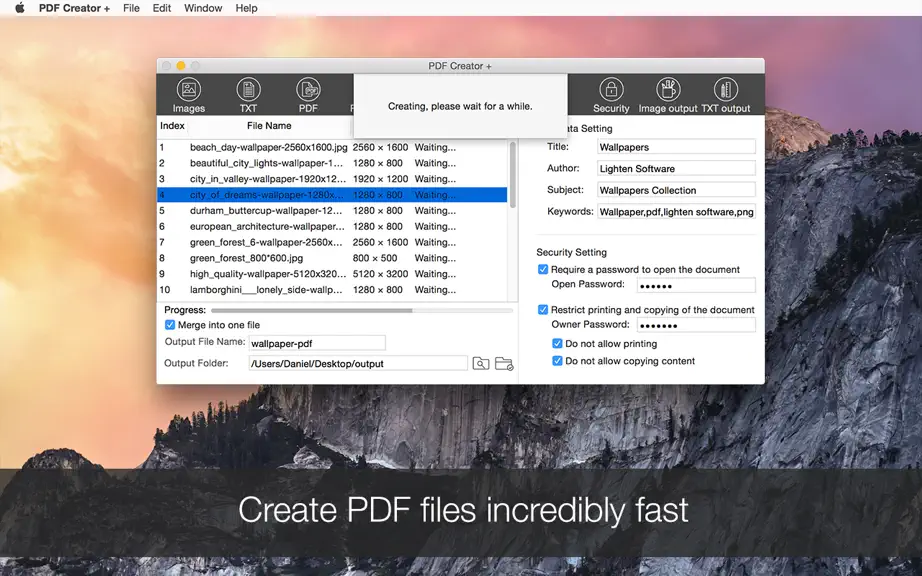Toggle Merge into one file checkbox
The image size is (922, 576).
coord(170,325)
